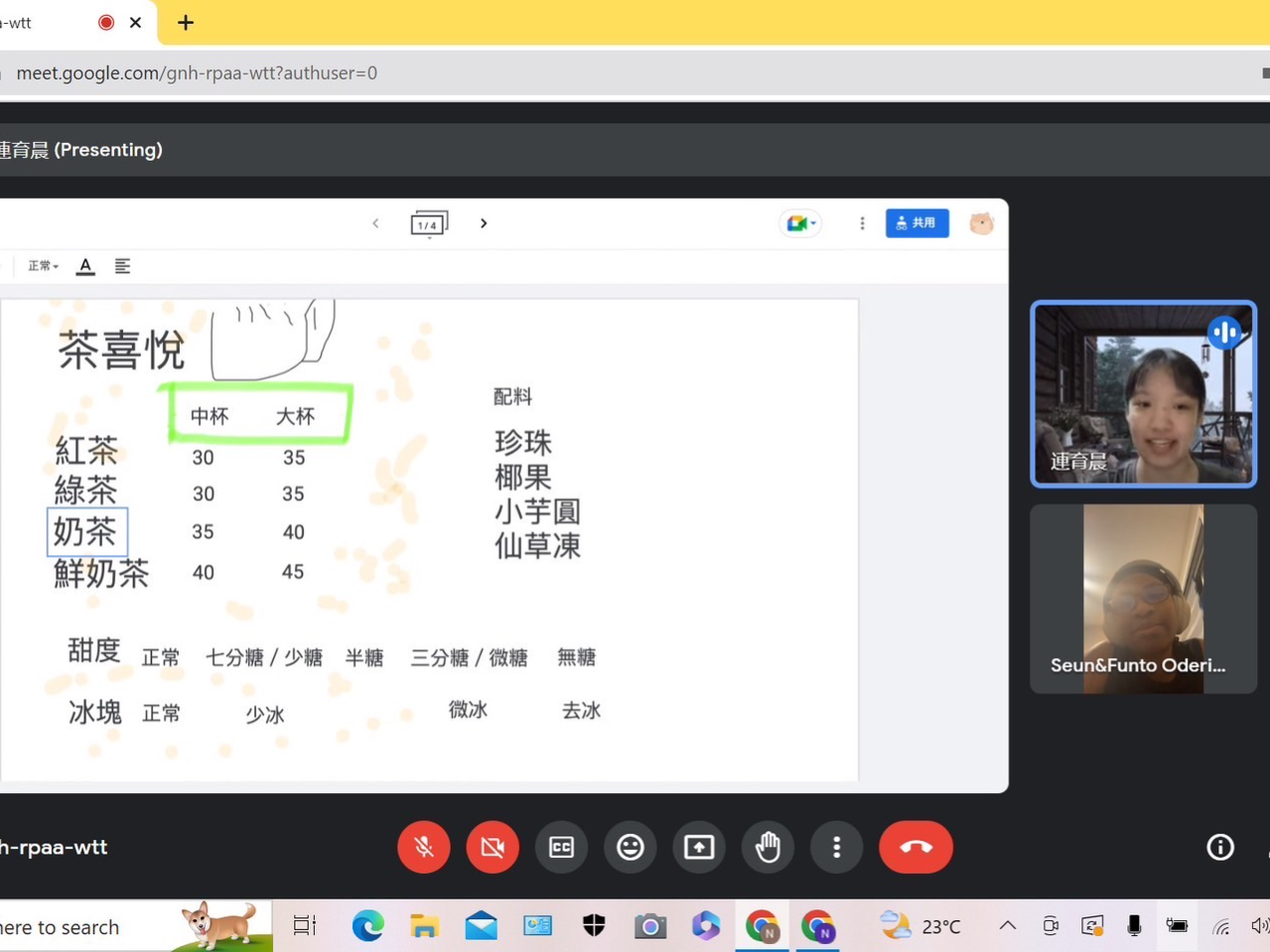Expand the 正常 text style dropdown
Image resolution: width=1270 pixels, height=952 pixels.
pyautogui.click(x=43, y=266)
